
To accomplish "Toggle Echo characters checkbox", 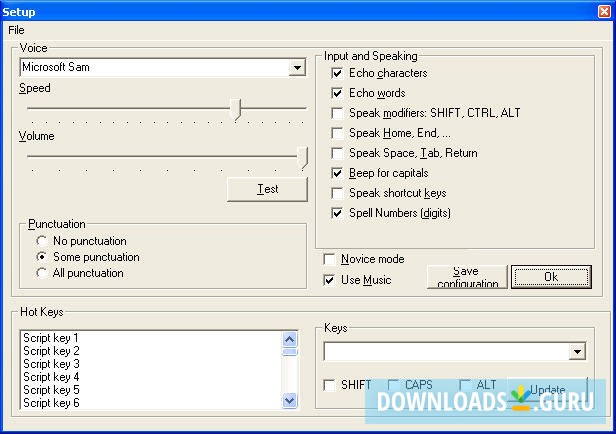I will click(337, 73).
